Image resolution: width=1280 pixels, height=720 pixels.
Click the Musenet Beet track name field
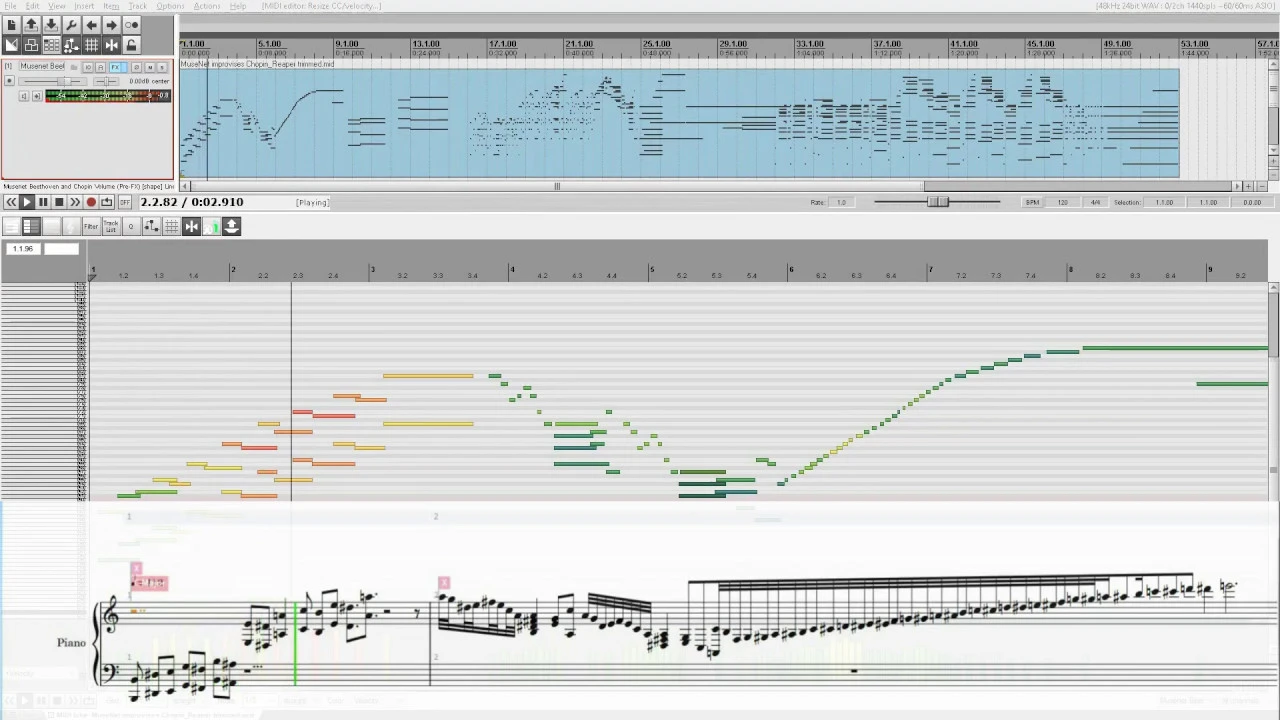tap(42, 66)
